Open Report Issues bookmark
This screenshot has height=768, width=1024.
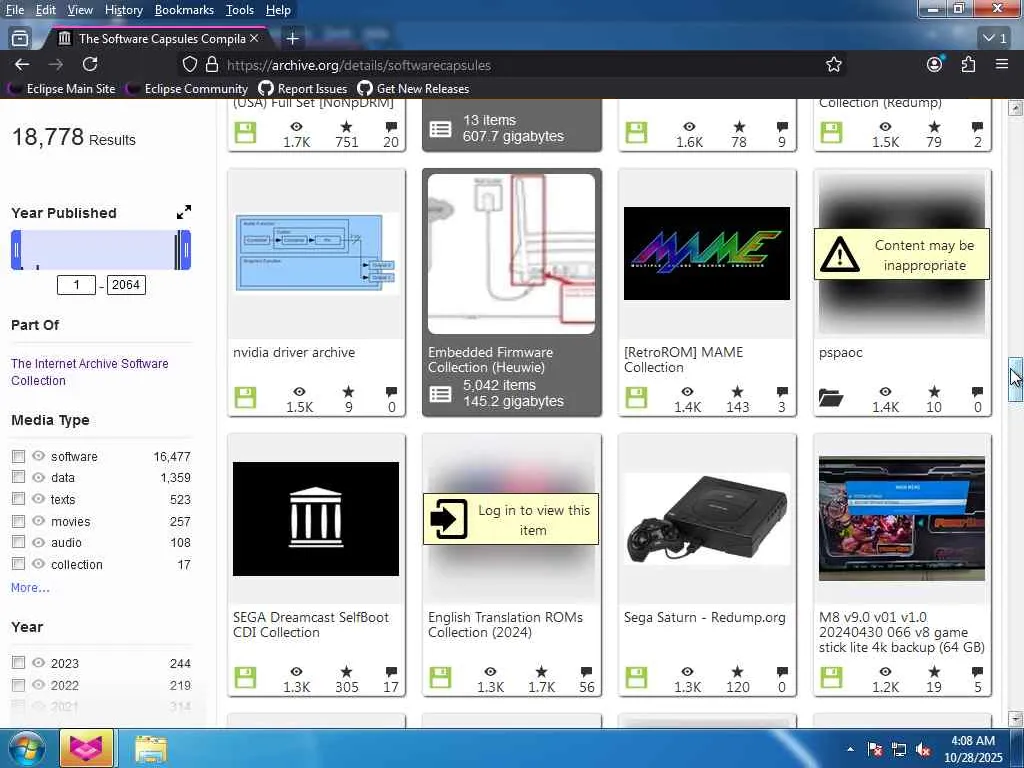point(303,88)
